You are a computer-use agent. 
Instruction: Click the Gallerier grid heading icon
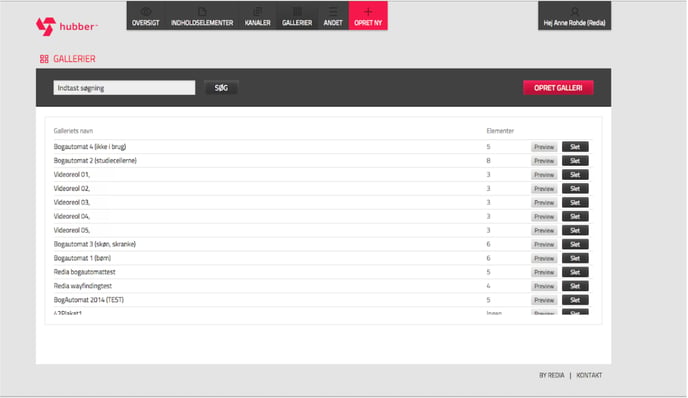tap(44, 59)
